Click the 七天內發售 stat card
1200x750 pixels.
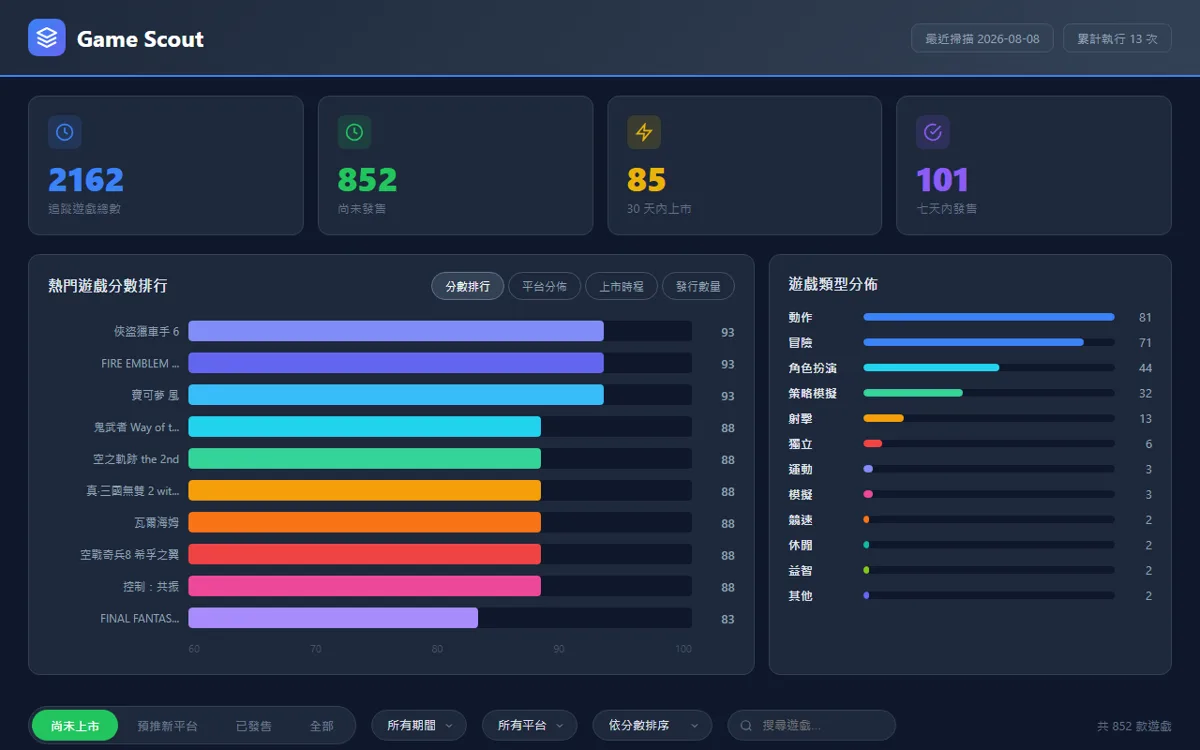tap(1034, 165)
